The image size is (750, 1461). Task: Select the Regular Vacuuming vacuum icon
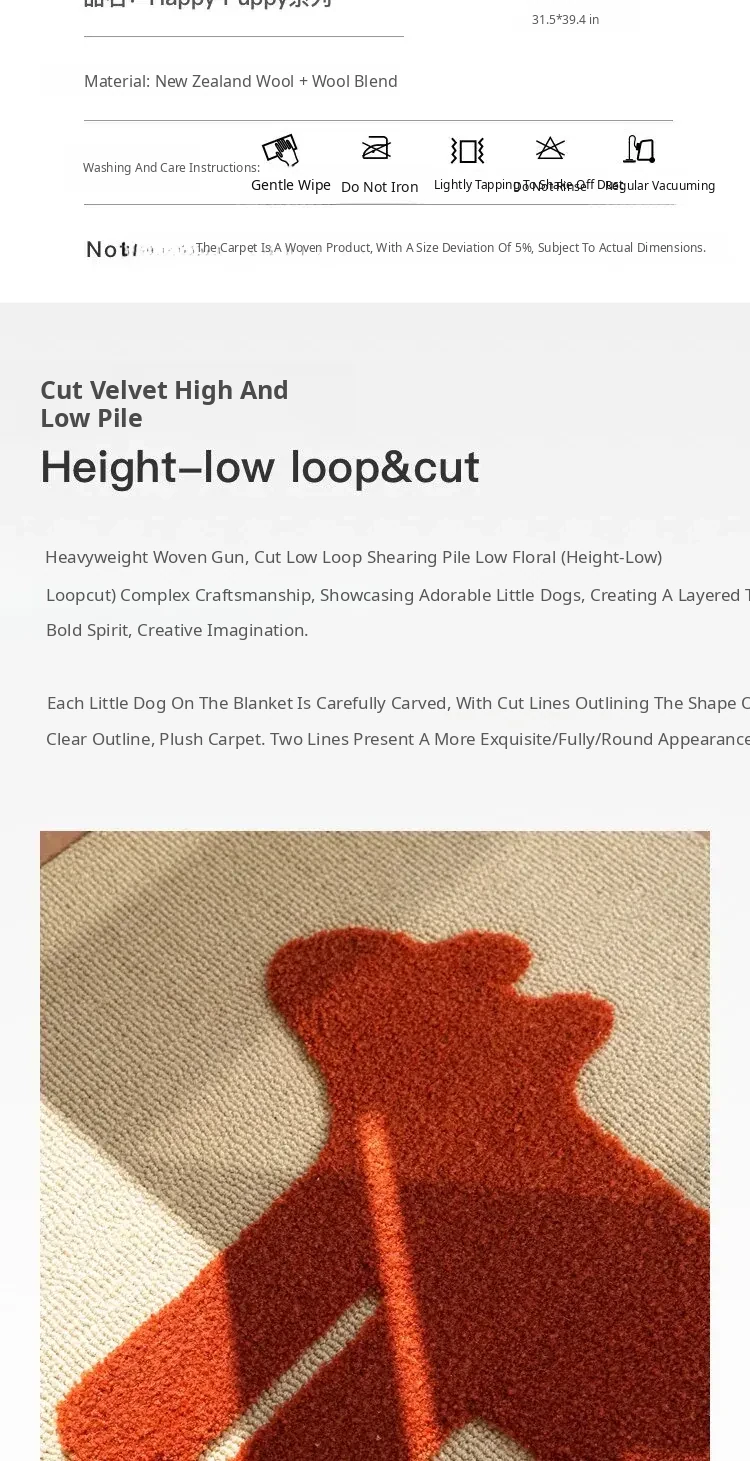pos(639,149)
